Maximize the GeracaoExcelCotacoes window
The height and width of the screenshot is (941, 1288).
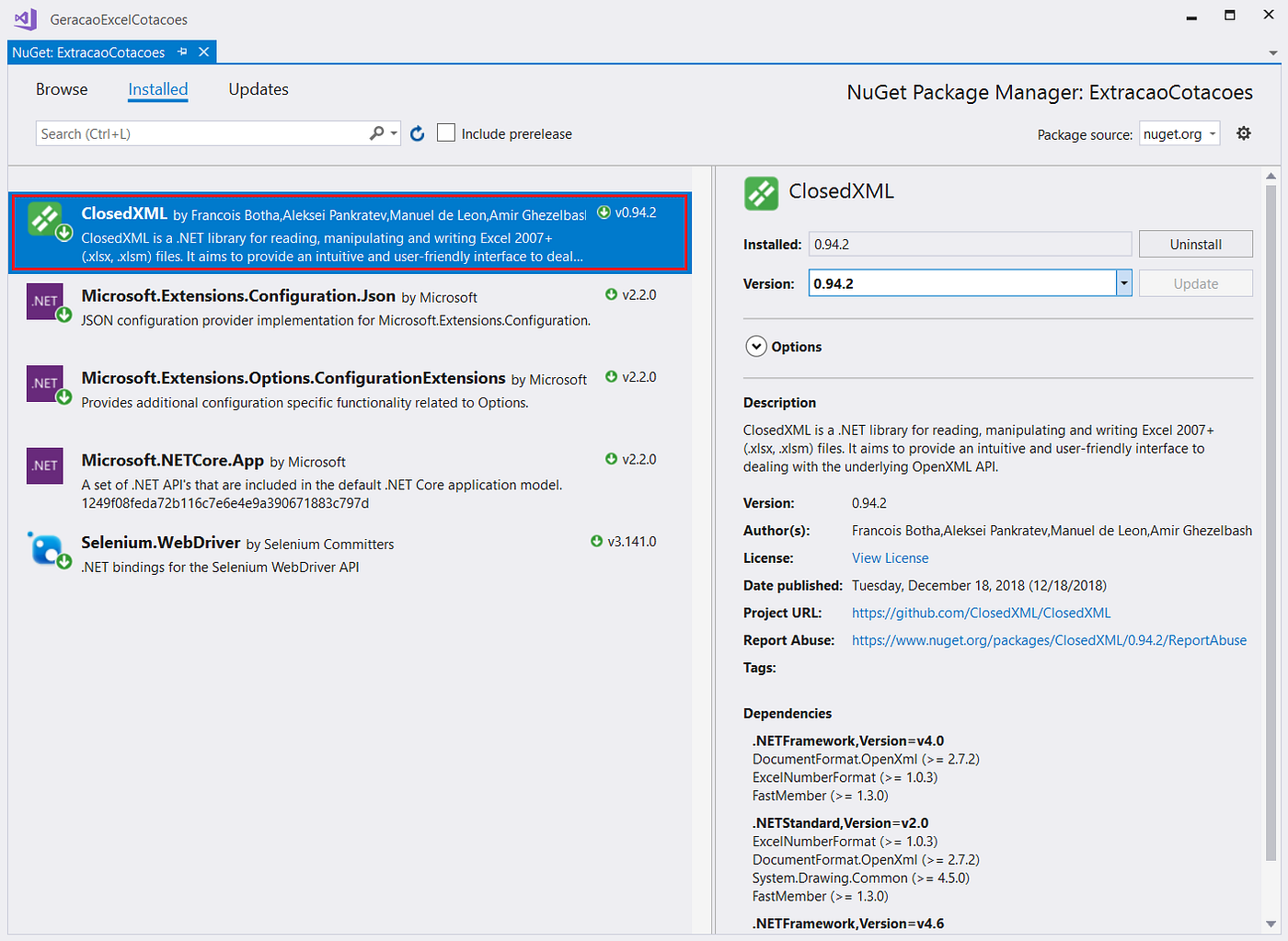(1230, 16)
